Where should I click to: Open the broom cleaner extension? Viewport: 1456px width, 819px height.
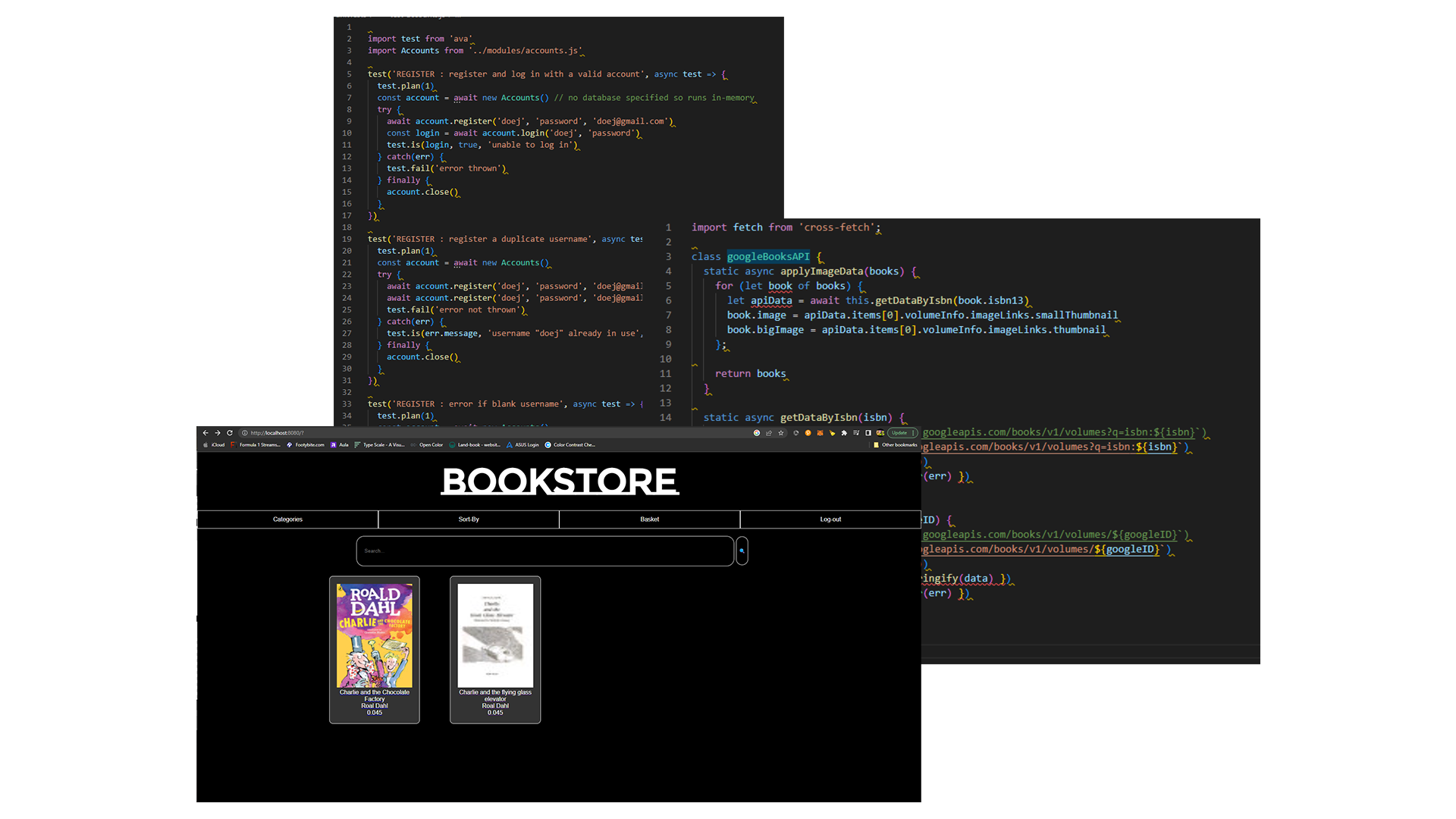click(x=833, y=433)
